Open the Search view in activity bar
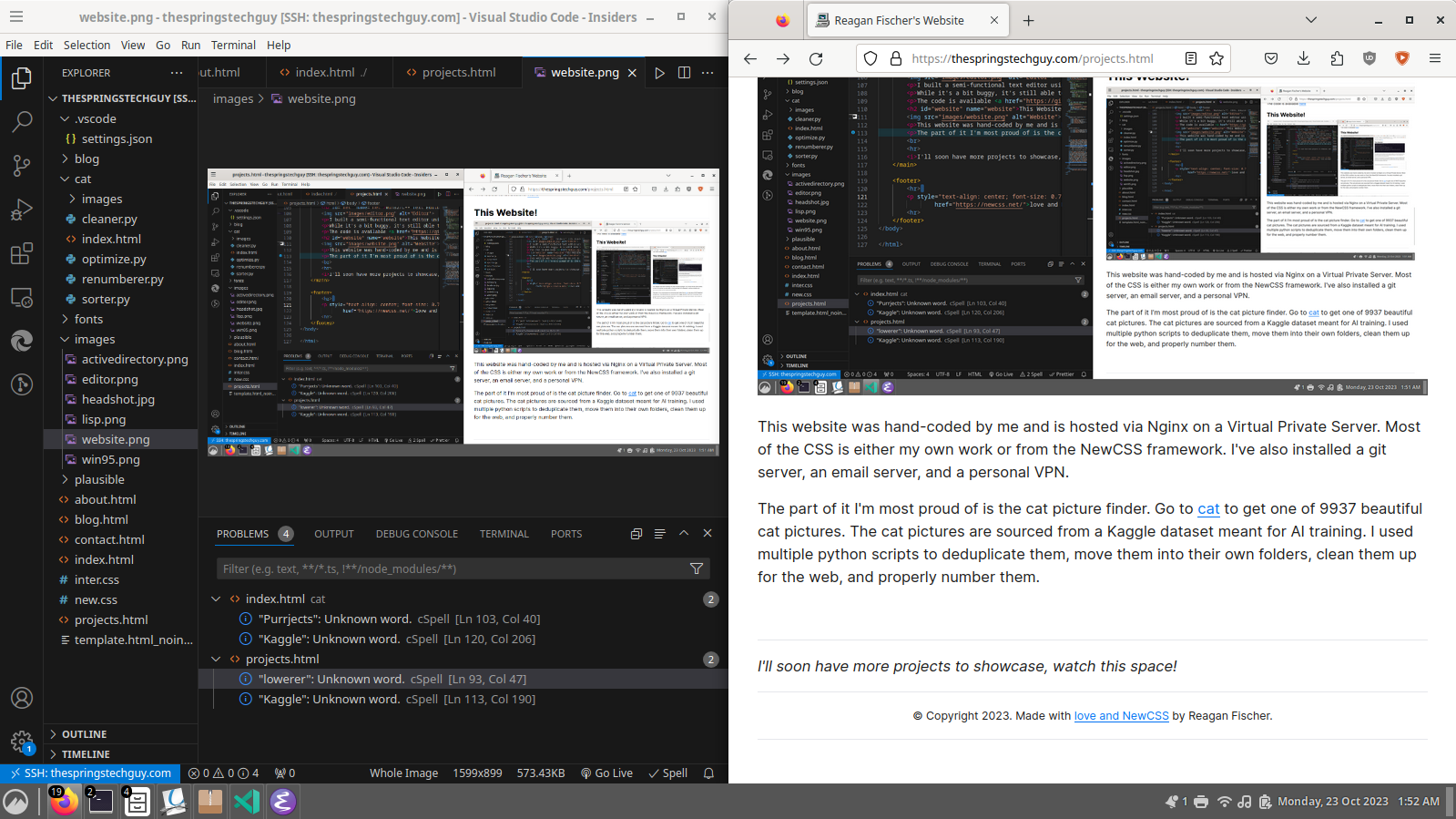This screenshot has height=819, width=1456. pos(22,121)
